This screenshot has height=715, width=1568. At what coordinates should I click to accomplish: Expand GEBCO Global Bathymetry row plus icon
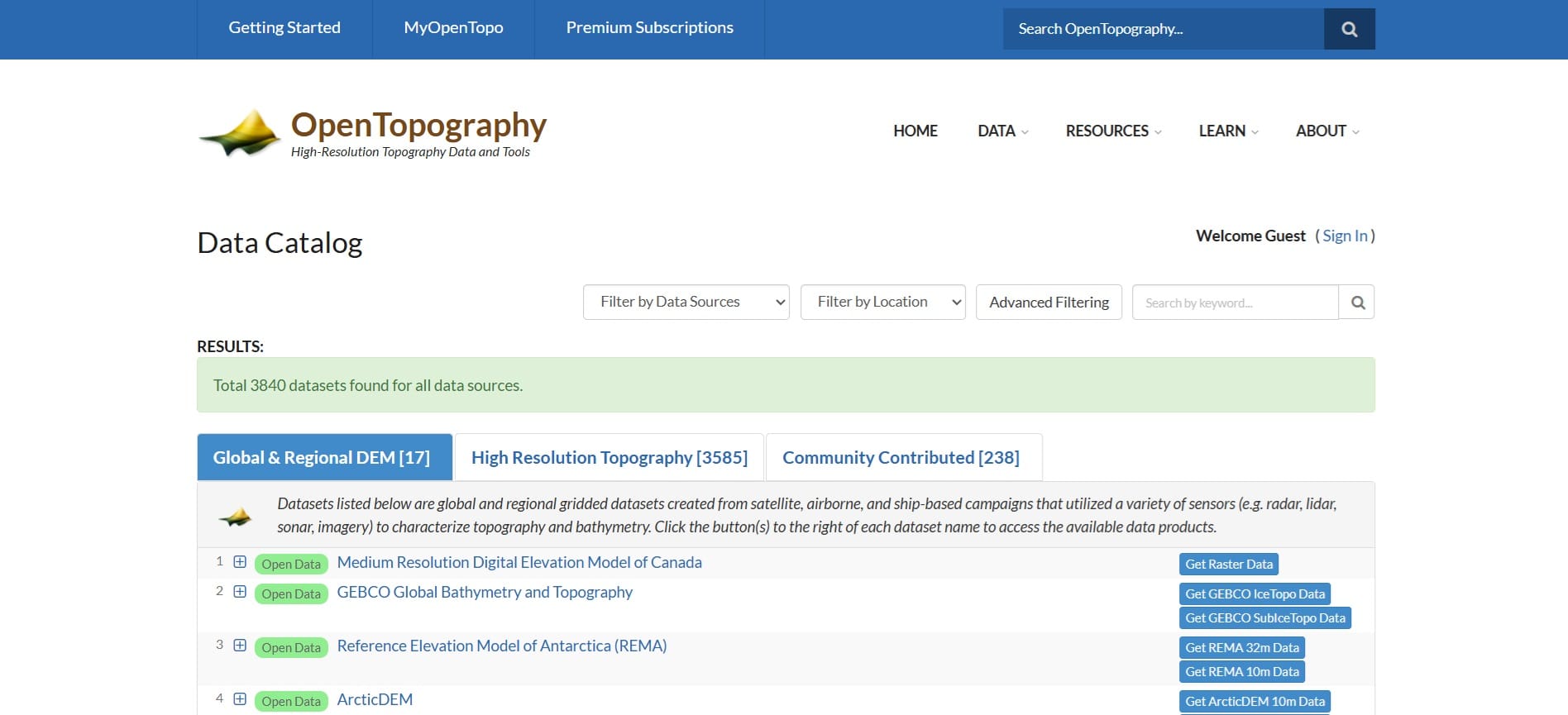click(240, 592)
